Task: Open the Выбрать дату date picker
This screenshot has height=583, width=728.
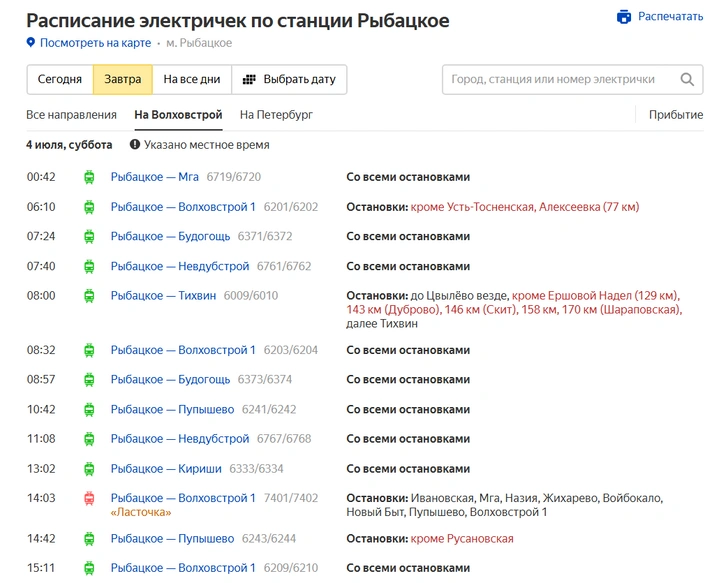Action: pyautogui.click(x=289, y=79)
